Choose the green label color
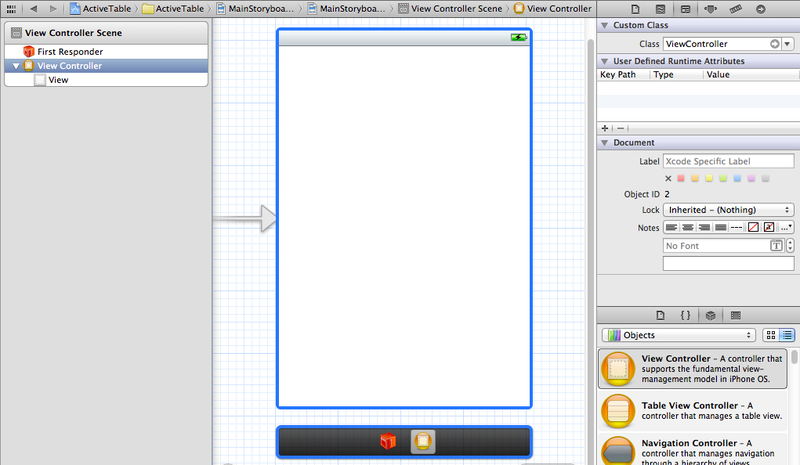Viewport: 800px width, 465px height. pos(723,178)
